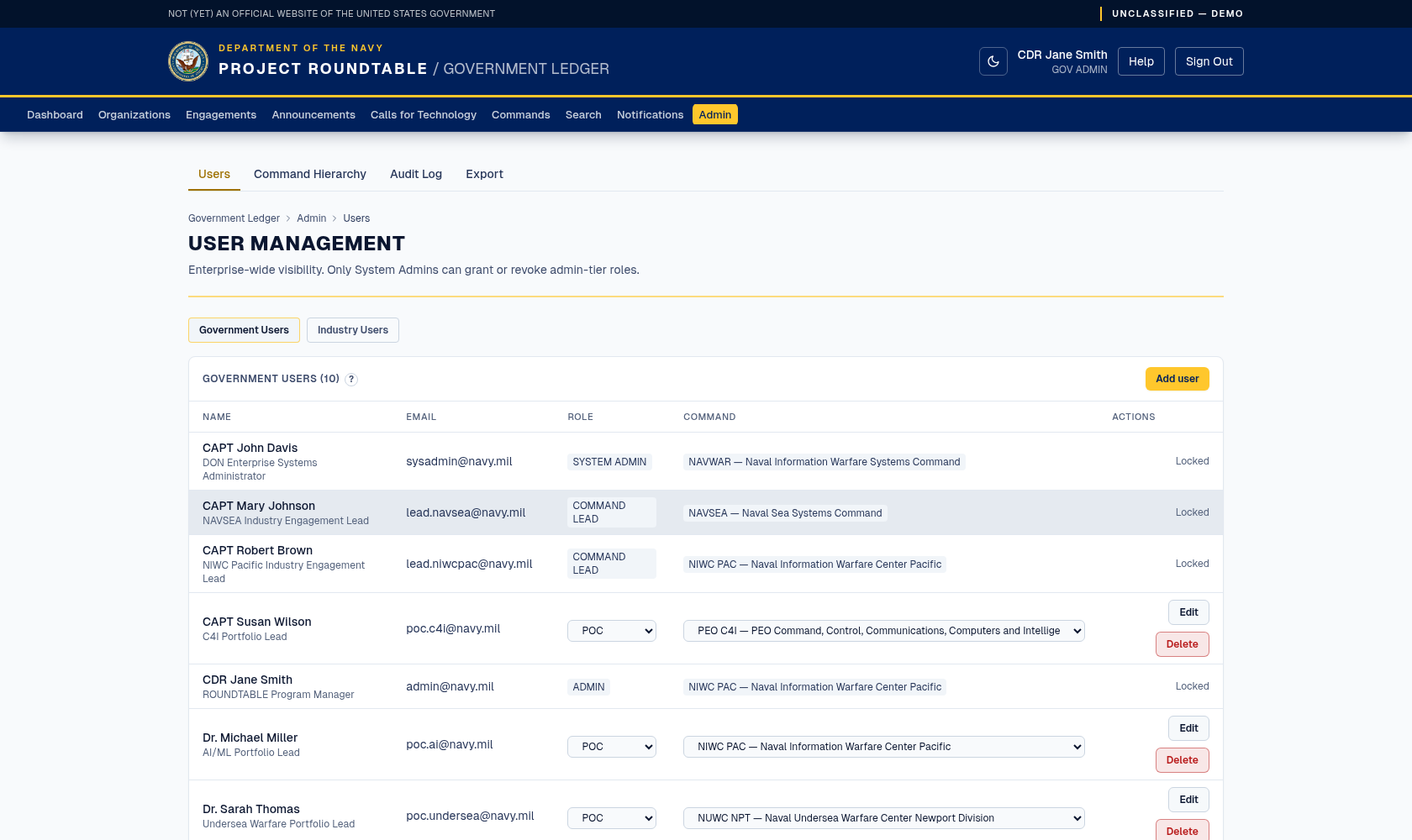Viewport: 1412px width, 840px height.
Task: Open the Audit Log tab
Action: pos(416,174)
